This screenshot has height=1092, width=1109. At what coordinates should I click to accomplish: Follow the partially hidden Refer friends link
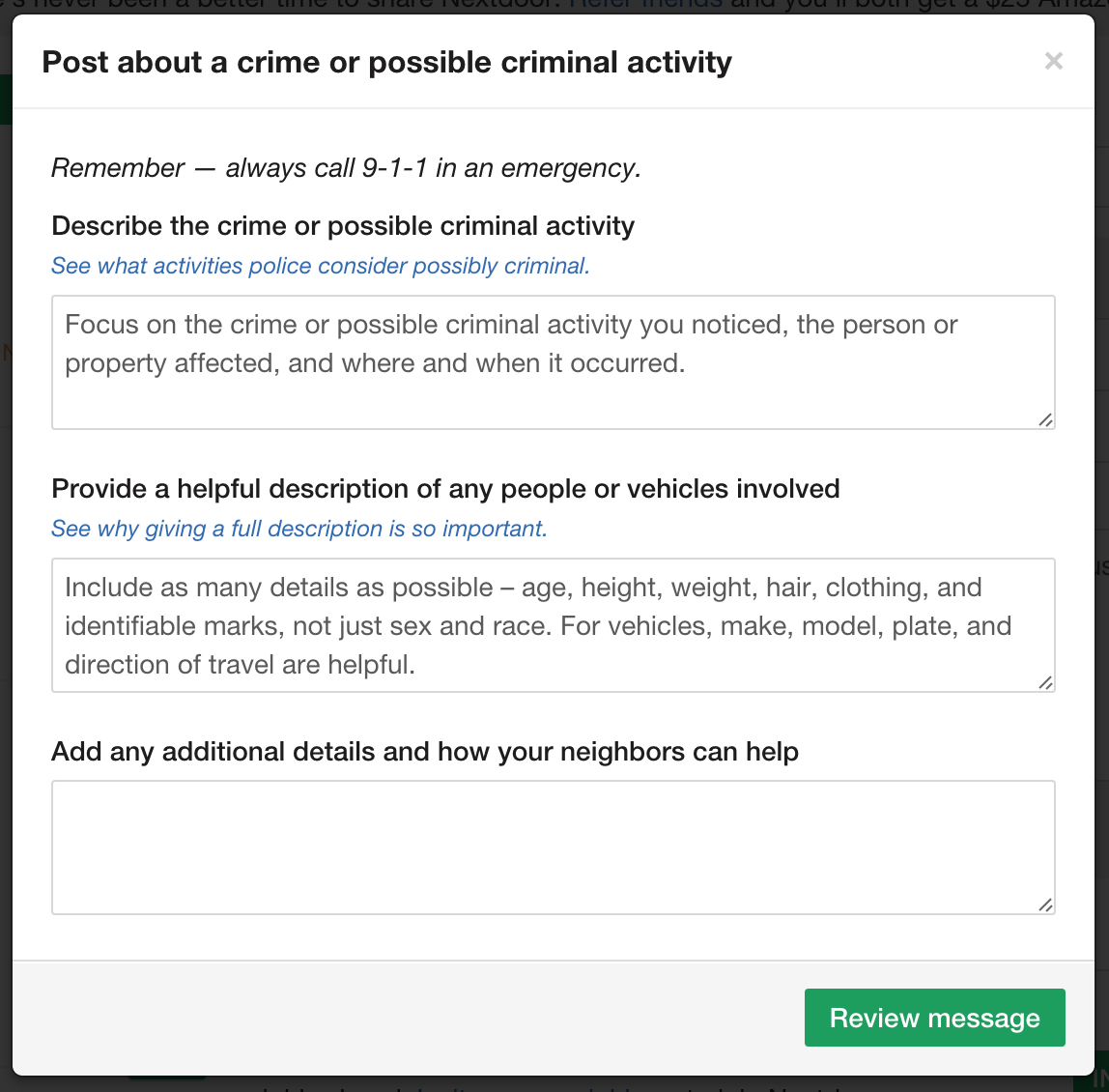tap(645, 6)
